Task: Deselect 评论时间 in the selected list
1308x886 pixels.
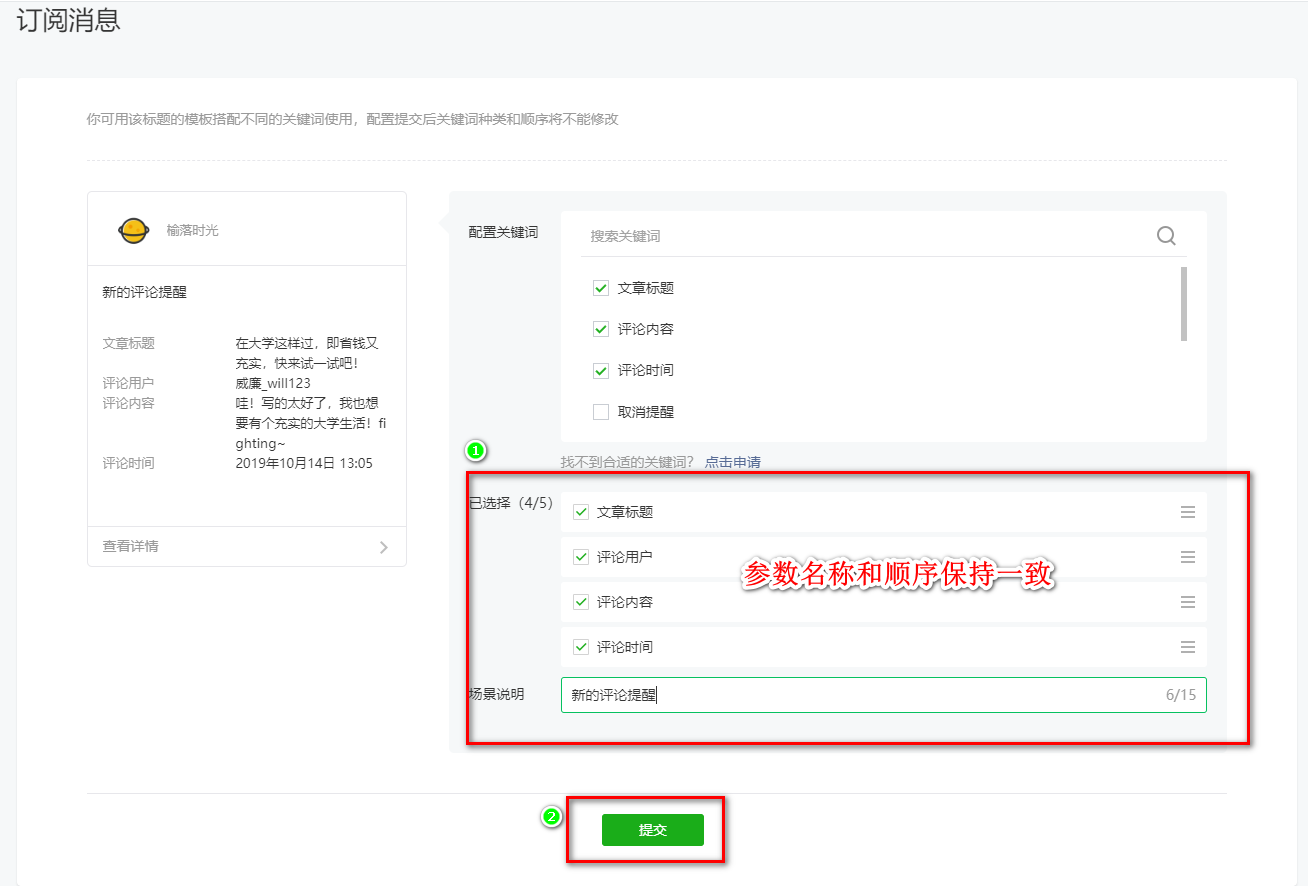Action: [581, 647]
